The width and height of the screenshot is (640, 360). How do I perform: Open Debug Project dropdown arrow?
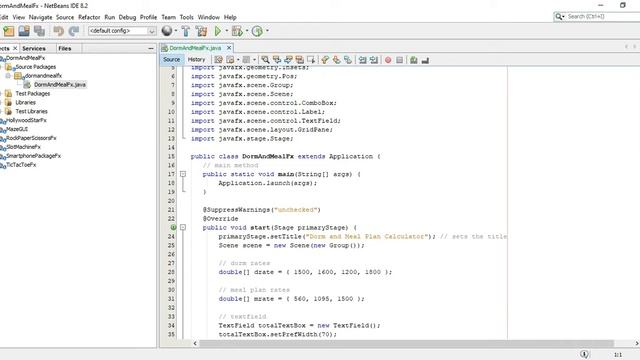(x=247, y=31)
